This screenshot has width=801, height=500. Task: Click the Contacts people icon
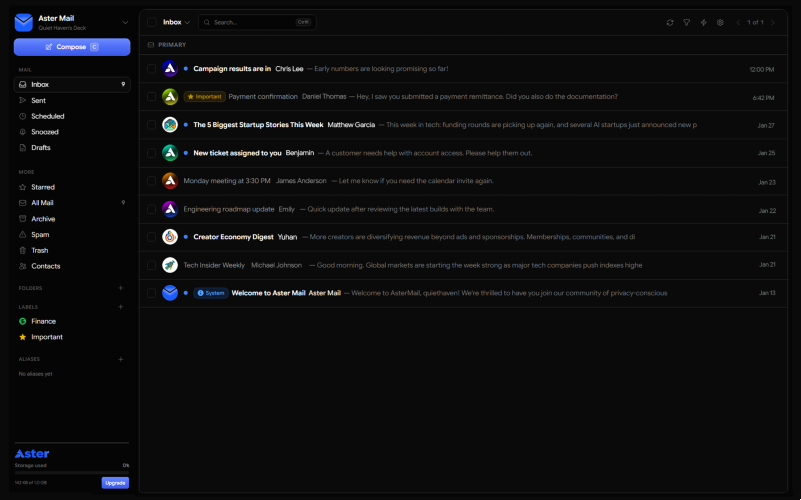(x=22, y=266)
